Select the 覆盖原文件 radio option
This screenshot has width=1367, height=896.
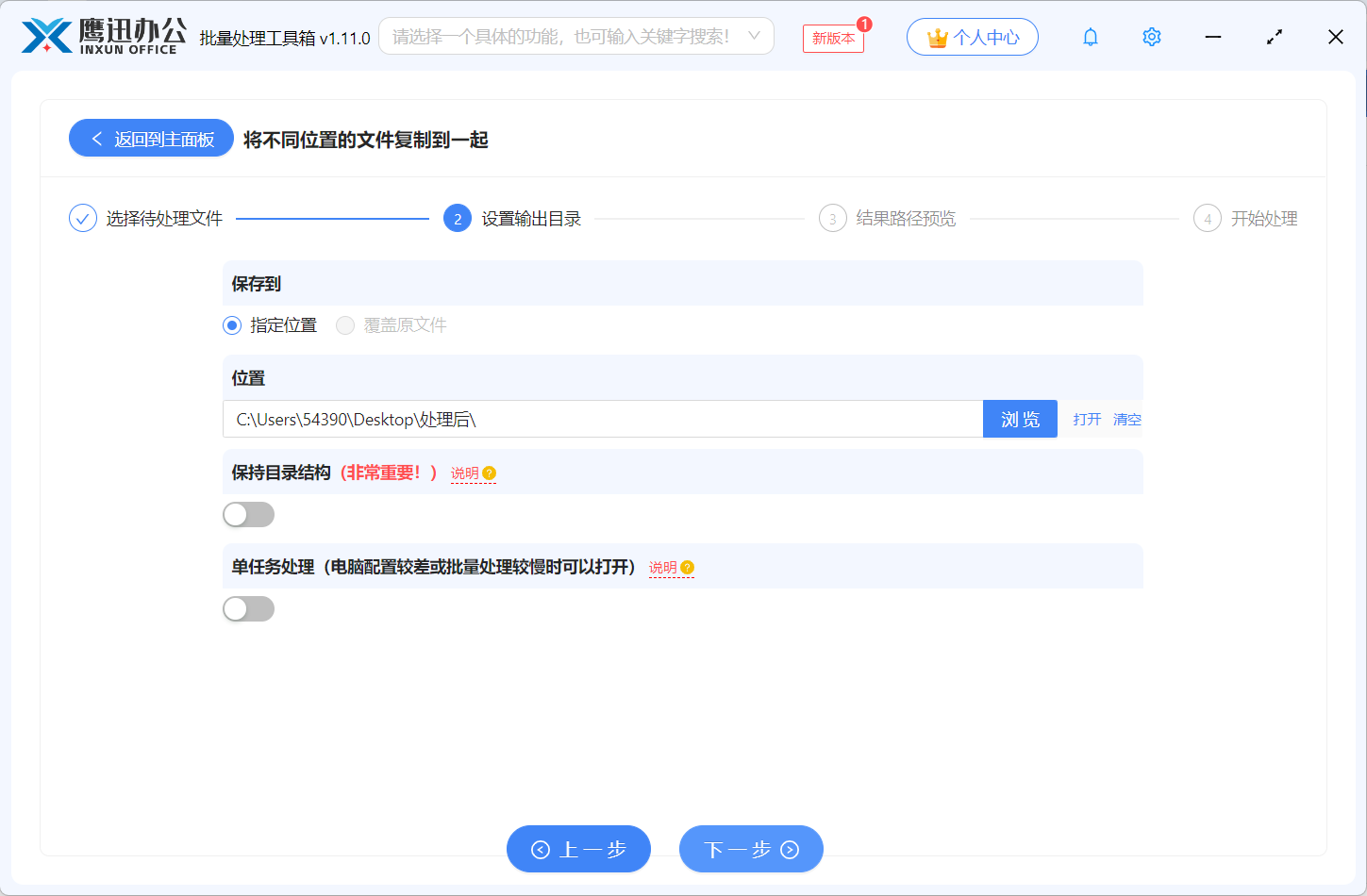(x=345, y=325)
